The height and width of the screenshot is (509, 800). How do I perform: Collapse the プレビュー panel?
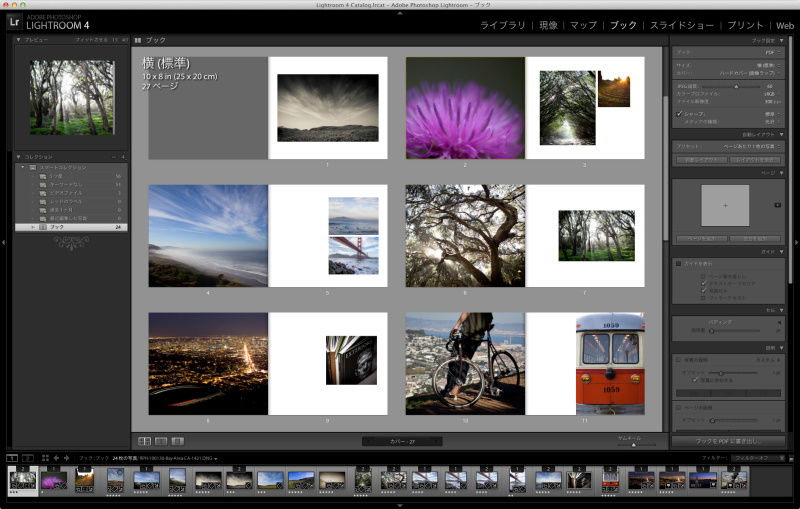[19, 40]
